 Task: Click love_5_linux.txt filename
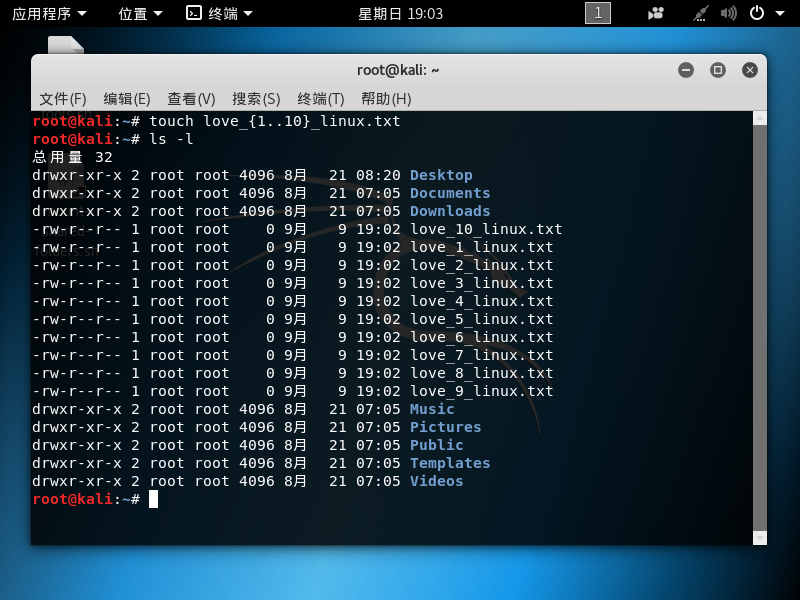pos(482,319)
